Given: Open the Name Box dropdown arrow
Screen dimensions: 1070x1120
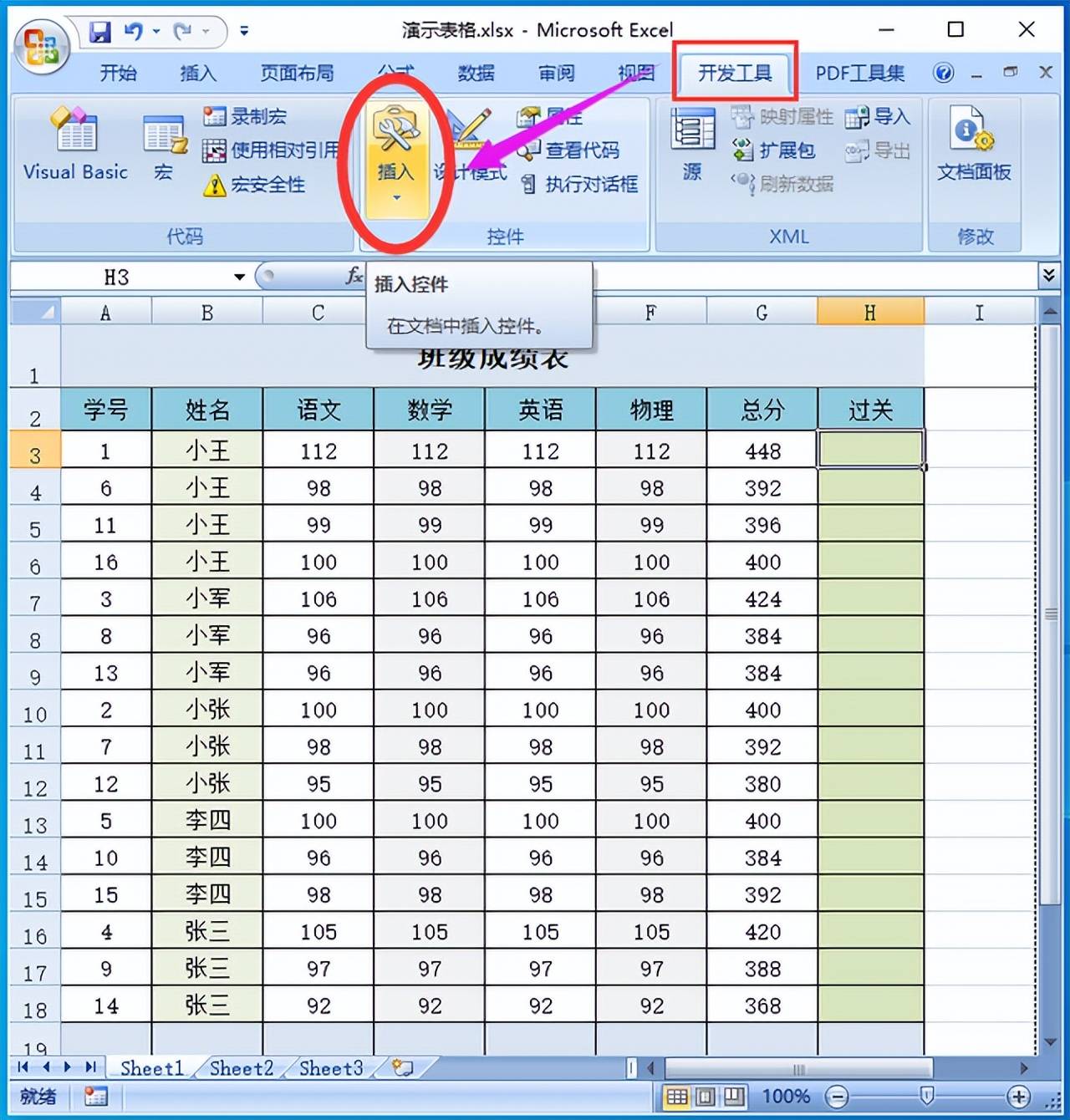Looking at the screenshot, I should [239, 277].
